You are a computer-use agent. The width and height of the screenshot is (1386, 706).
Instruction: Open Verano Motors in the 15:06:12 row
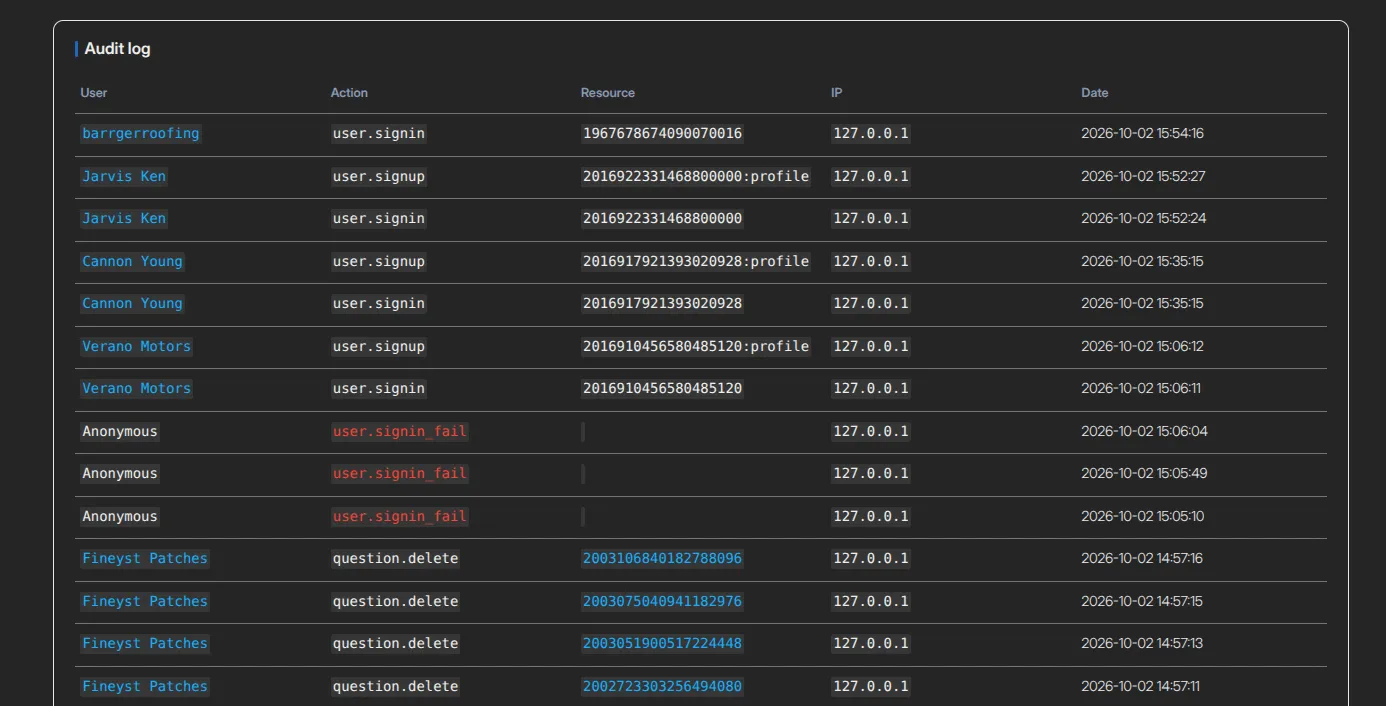pyautogui.click(x=137, y=346)
